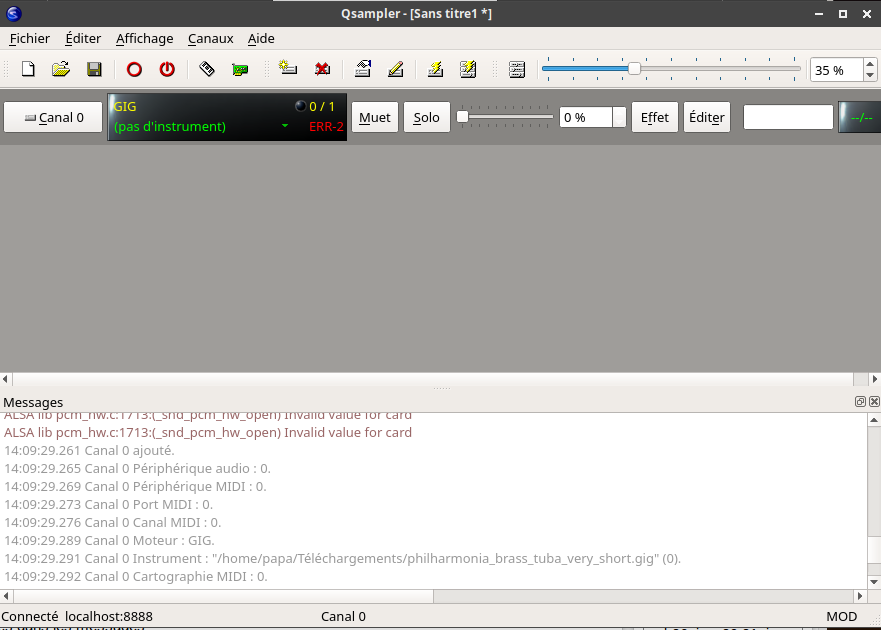Solo Canal 0 with the Solo button

426,117
